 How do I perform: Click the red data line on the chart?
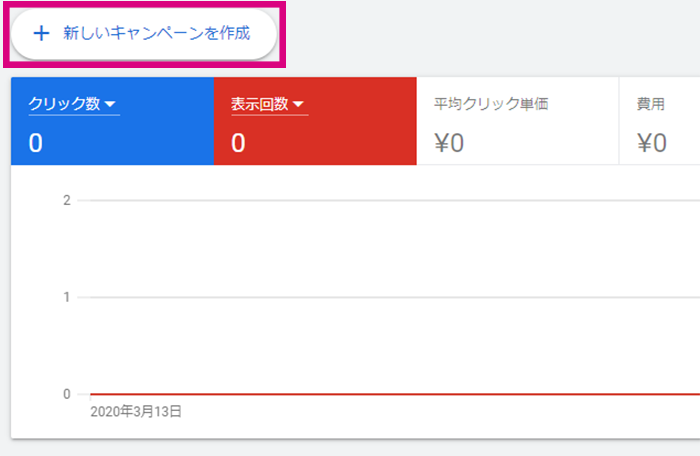tap(395, 394)
